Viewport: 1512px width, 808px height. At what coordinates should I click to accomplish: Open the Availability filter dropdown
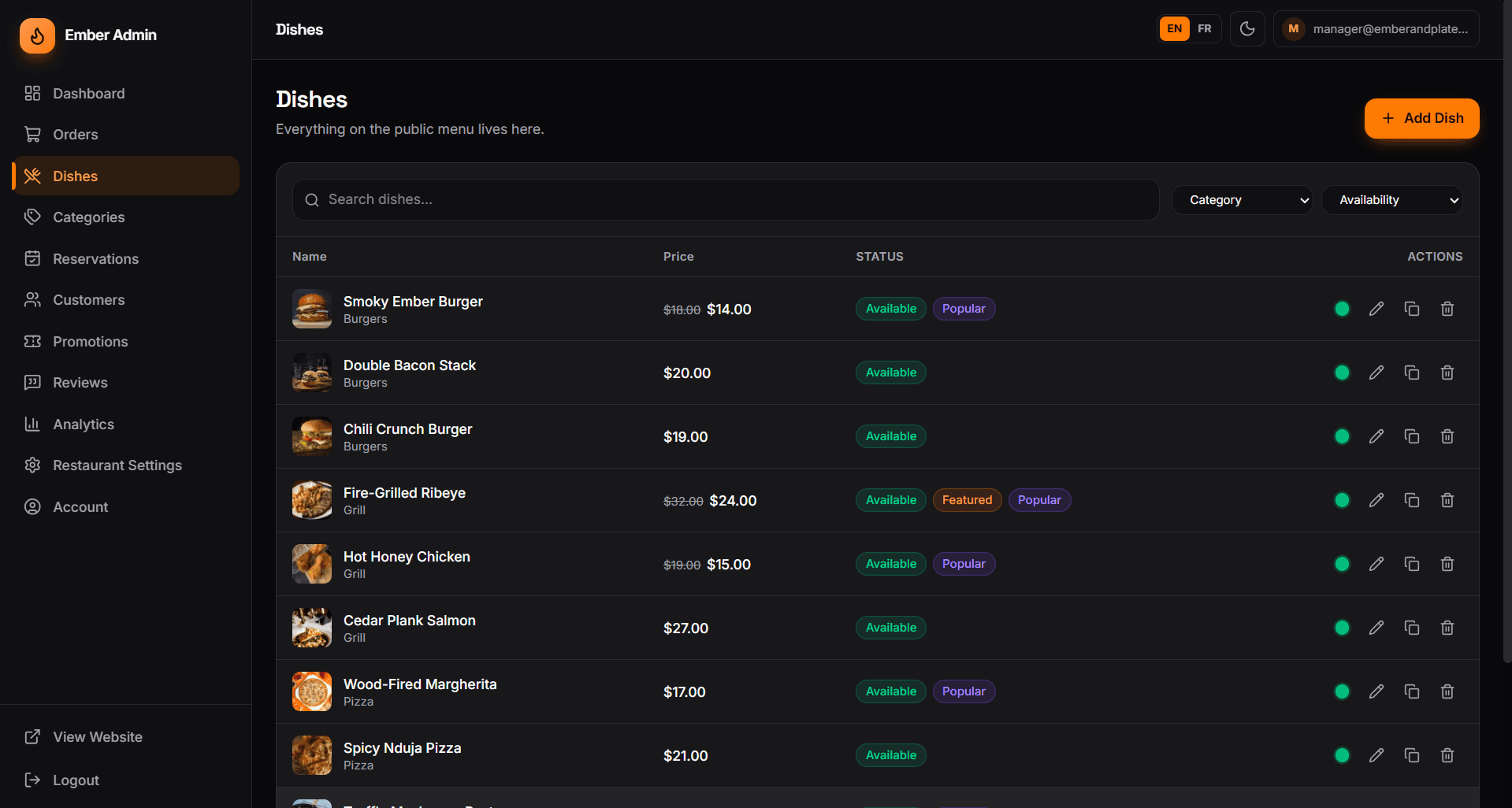[1391, 200]
